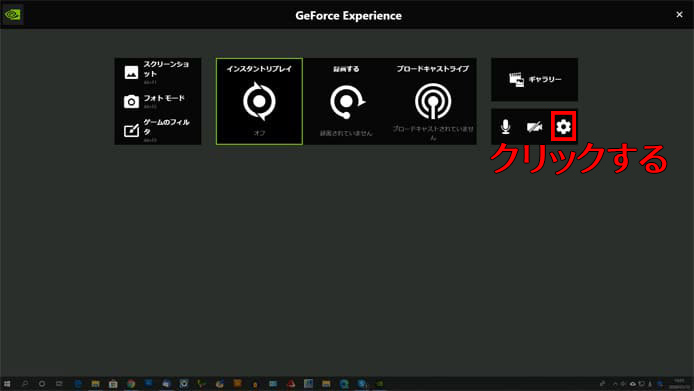Open the ギャラリー gallery button
Screen dimensions: 694x391
tap(534, 79)
